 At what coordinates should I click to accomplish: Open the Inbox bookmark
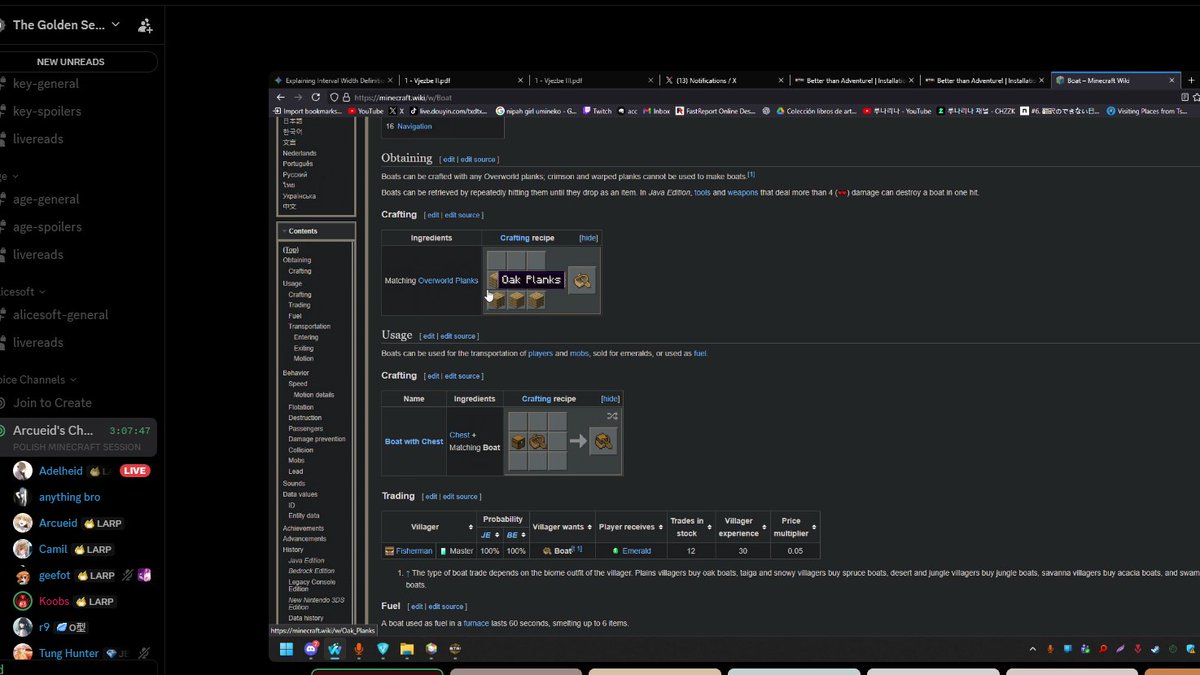(657, 111)
